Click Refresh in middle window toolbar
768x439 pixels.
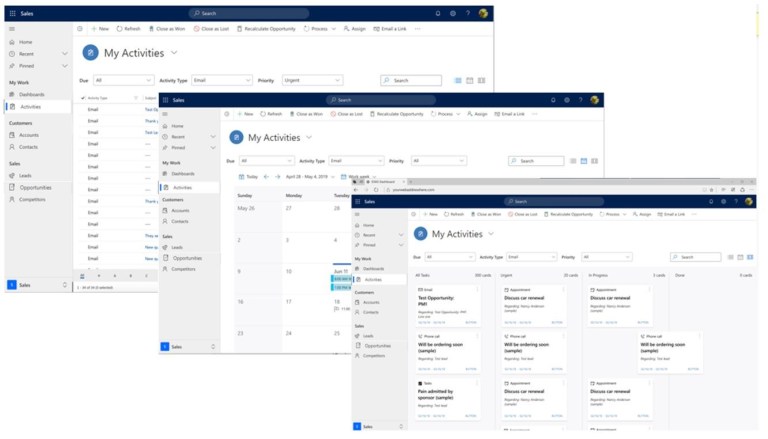point(271,114)
